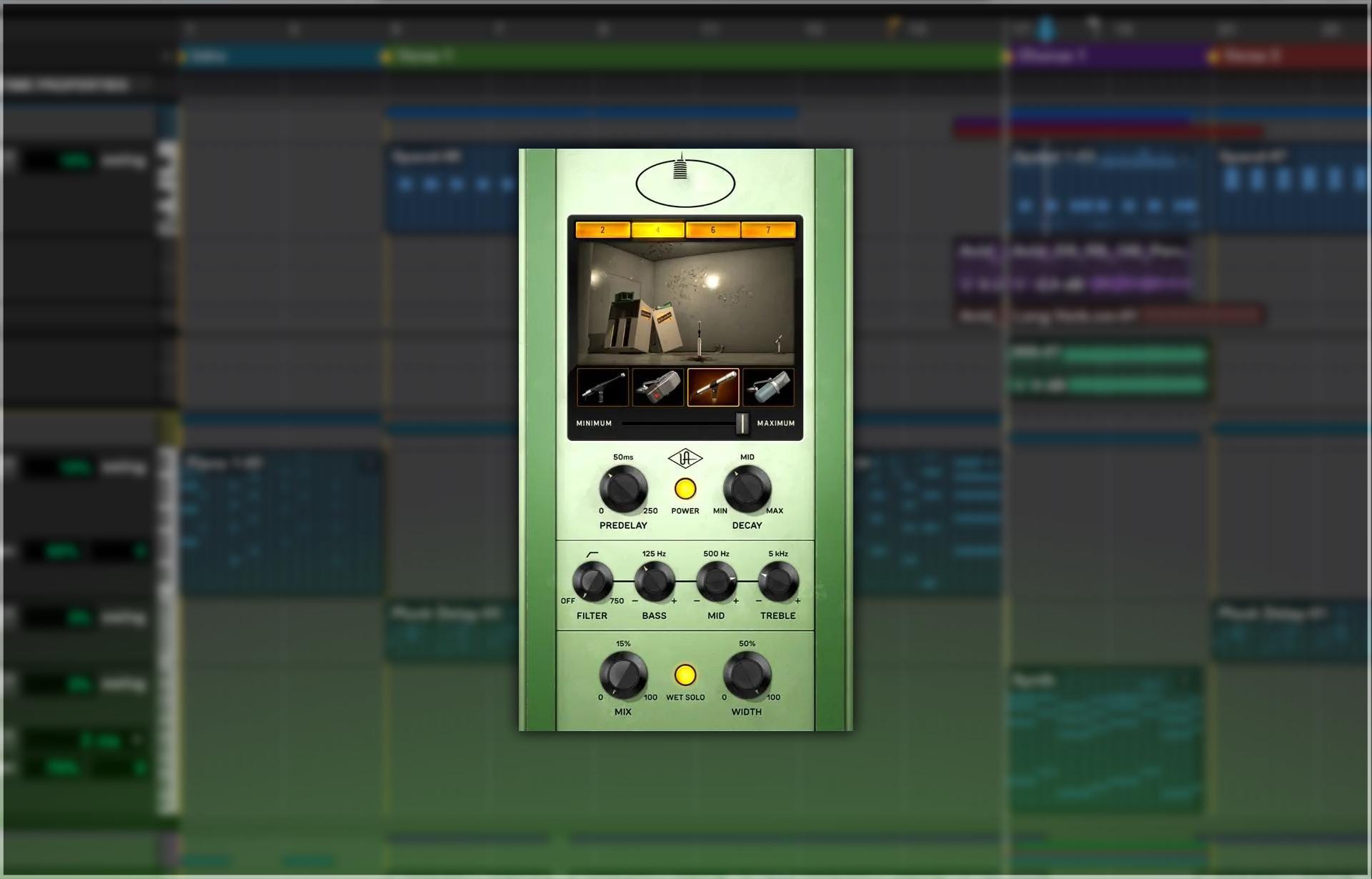Viewport: 1372px width, 879px height.
Task: Click the WIDTH knob
Action: (x=747, y=675)
